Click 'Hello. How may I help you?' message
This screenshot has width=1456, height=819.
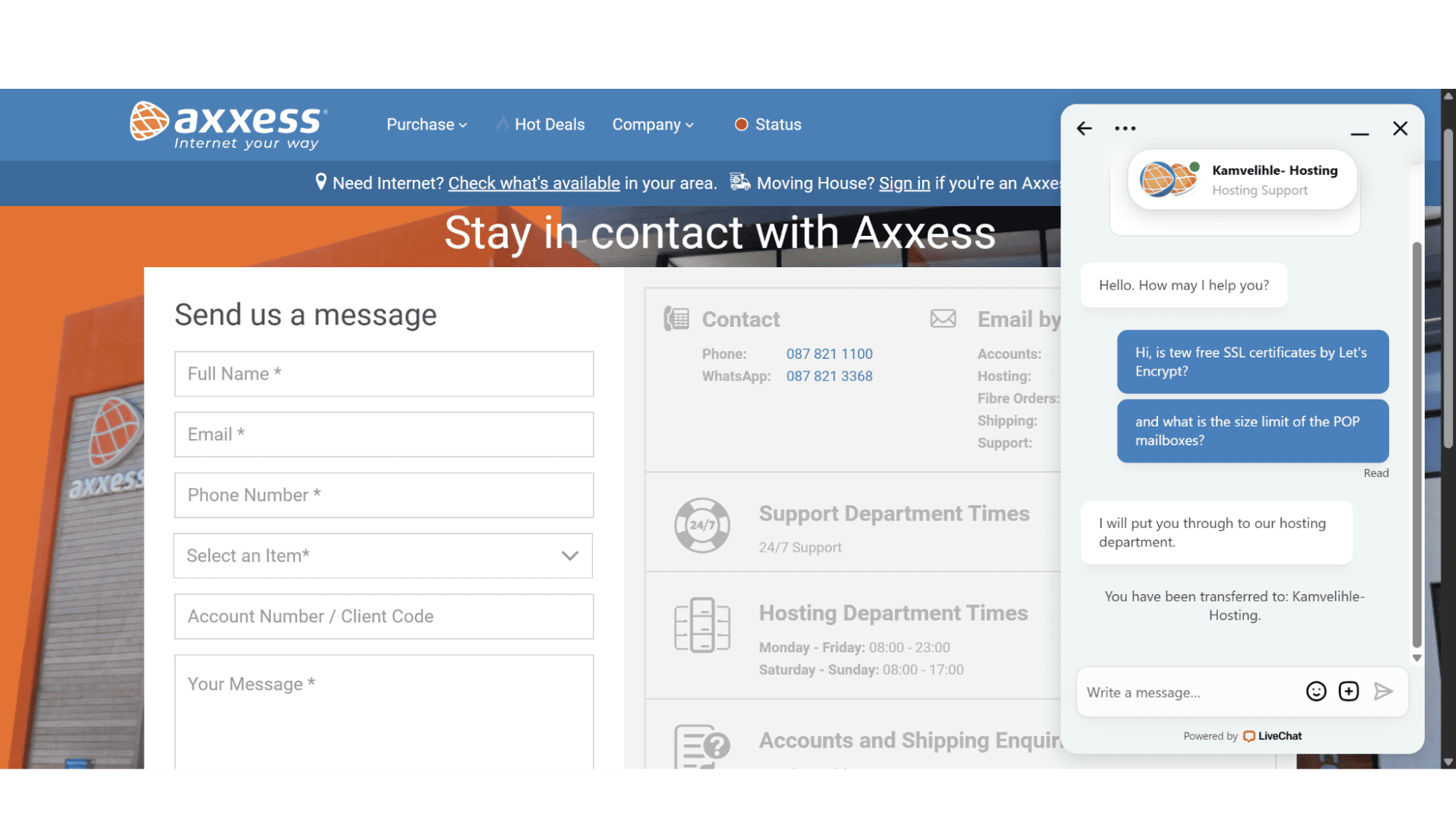(x=1184, y=285)
